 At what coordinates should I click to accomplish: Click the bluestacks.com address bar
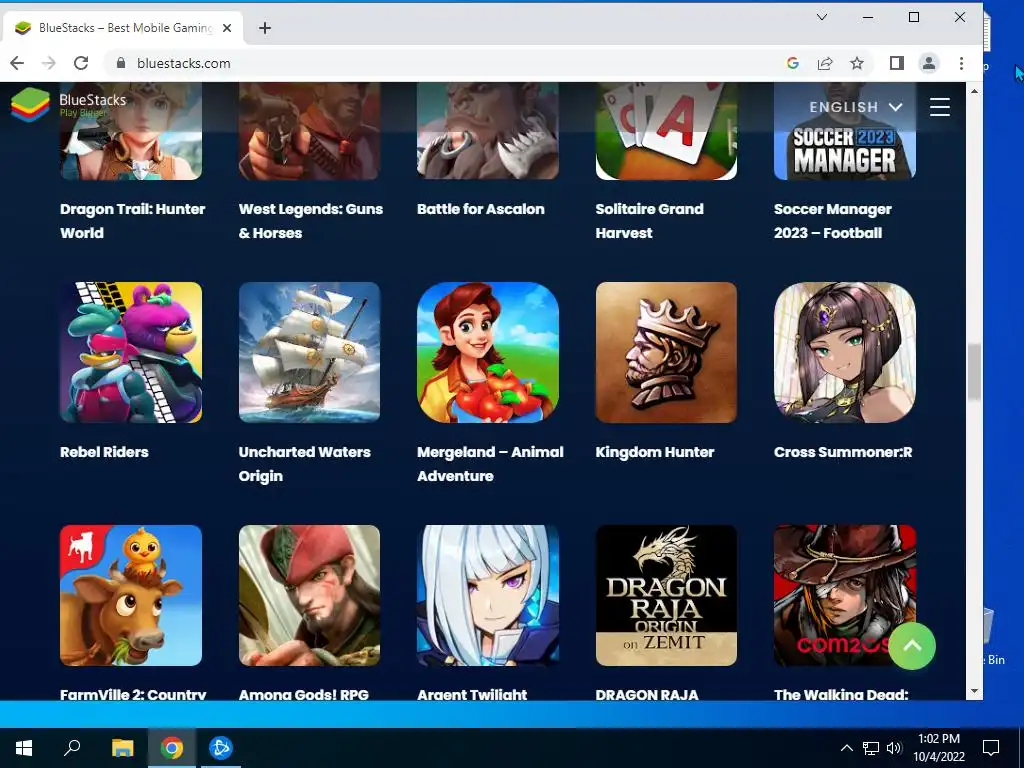tap(444, 63)
